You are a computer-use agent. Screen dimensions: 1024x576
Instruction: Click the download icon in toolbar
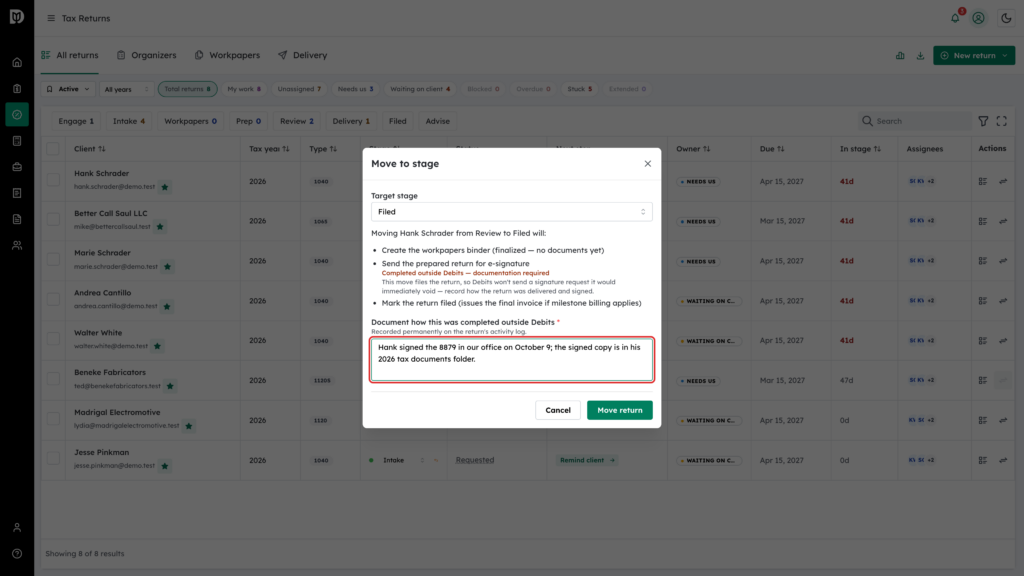(x=920, y=56)
